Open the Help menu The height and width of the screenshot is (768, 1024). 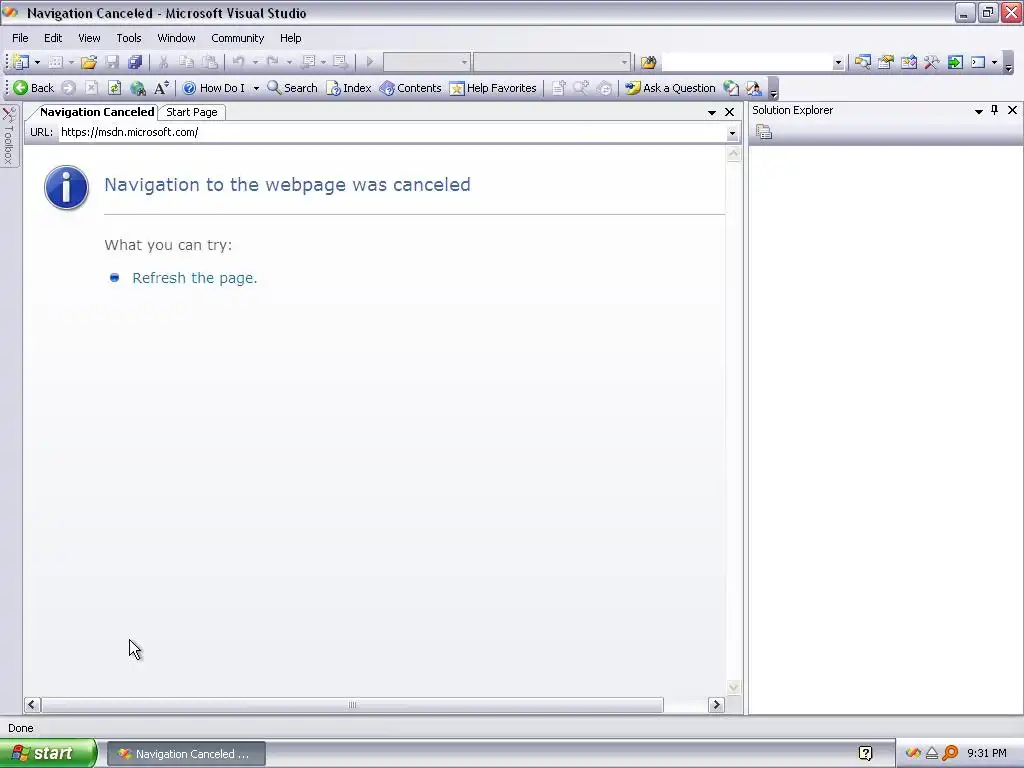click(291, 38)
